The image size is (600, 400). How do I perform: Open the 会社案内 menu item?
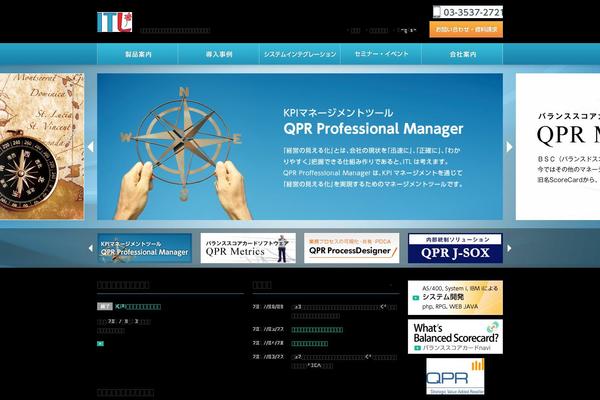462,54
